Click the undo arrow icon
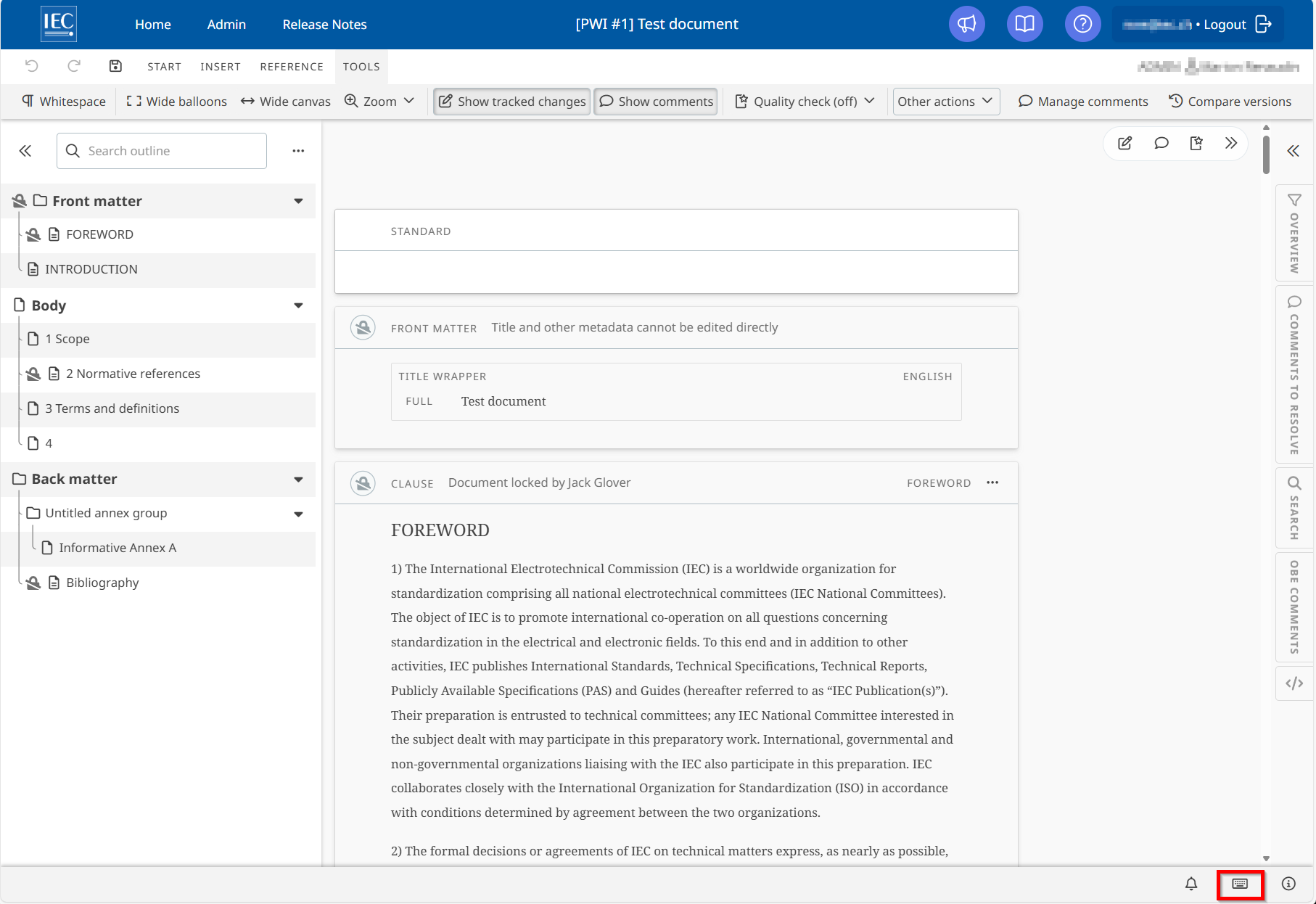 point(32,66)
